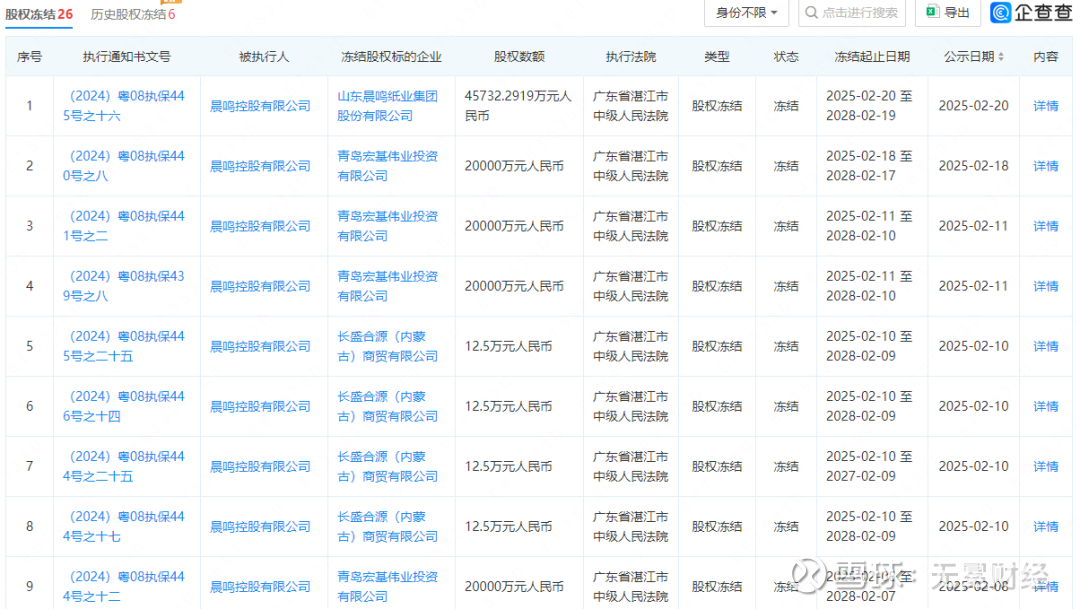Open 详情 for row 3
The image size is (1080, 609).
click(x=1046, y=225)
